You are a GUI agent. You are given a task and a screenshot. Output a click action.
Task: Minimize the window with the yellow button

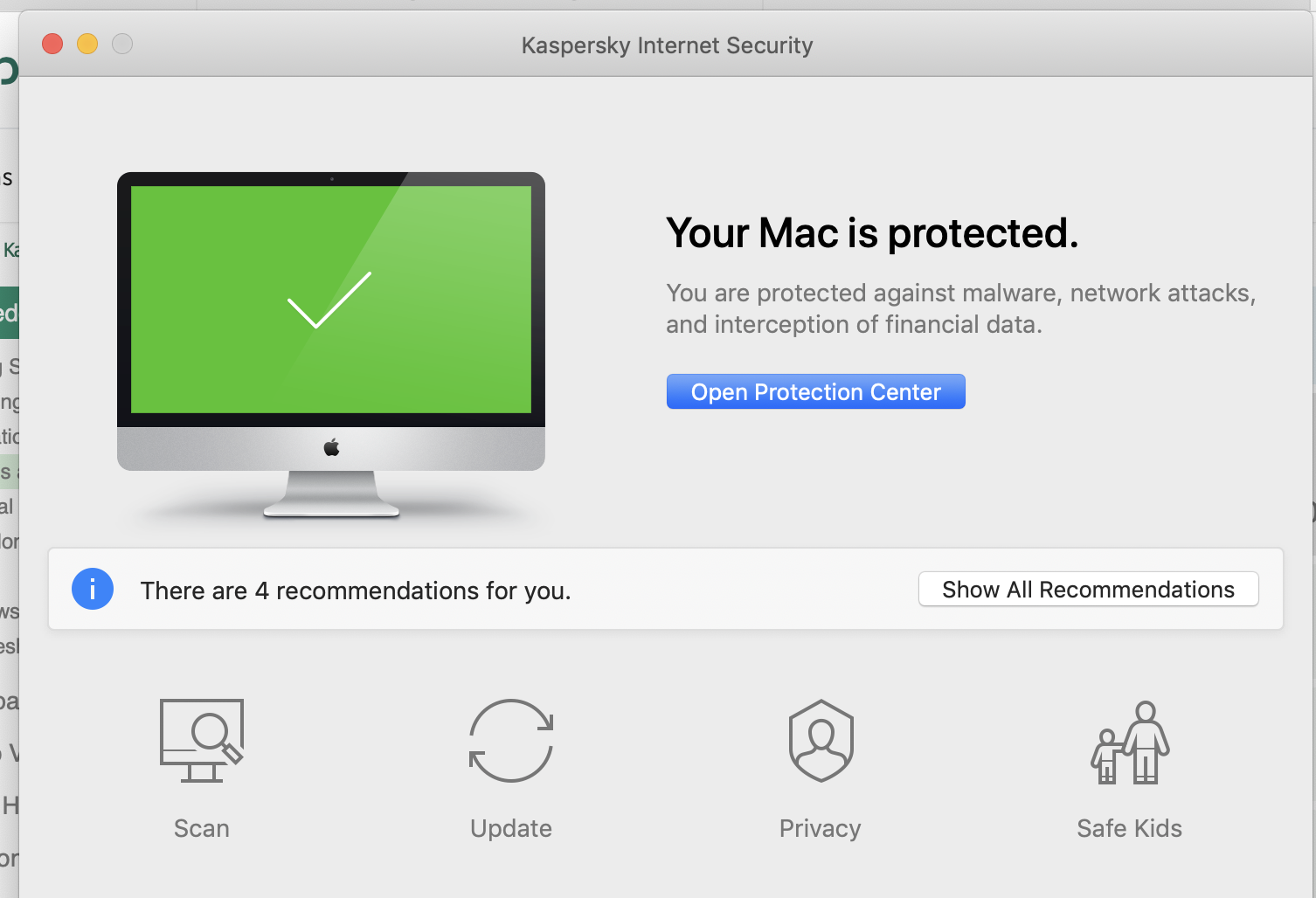[87, 44]
